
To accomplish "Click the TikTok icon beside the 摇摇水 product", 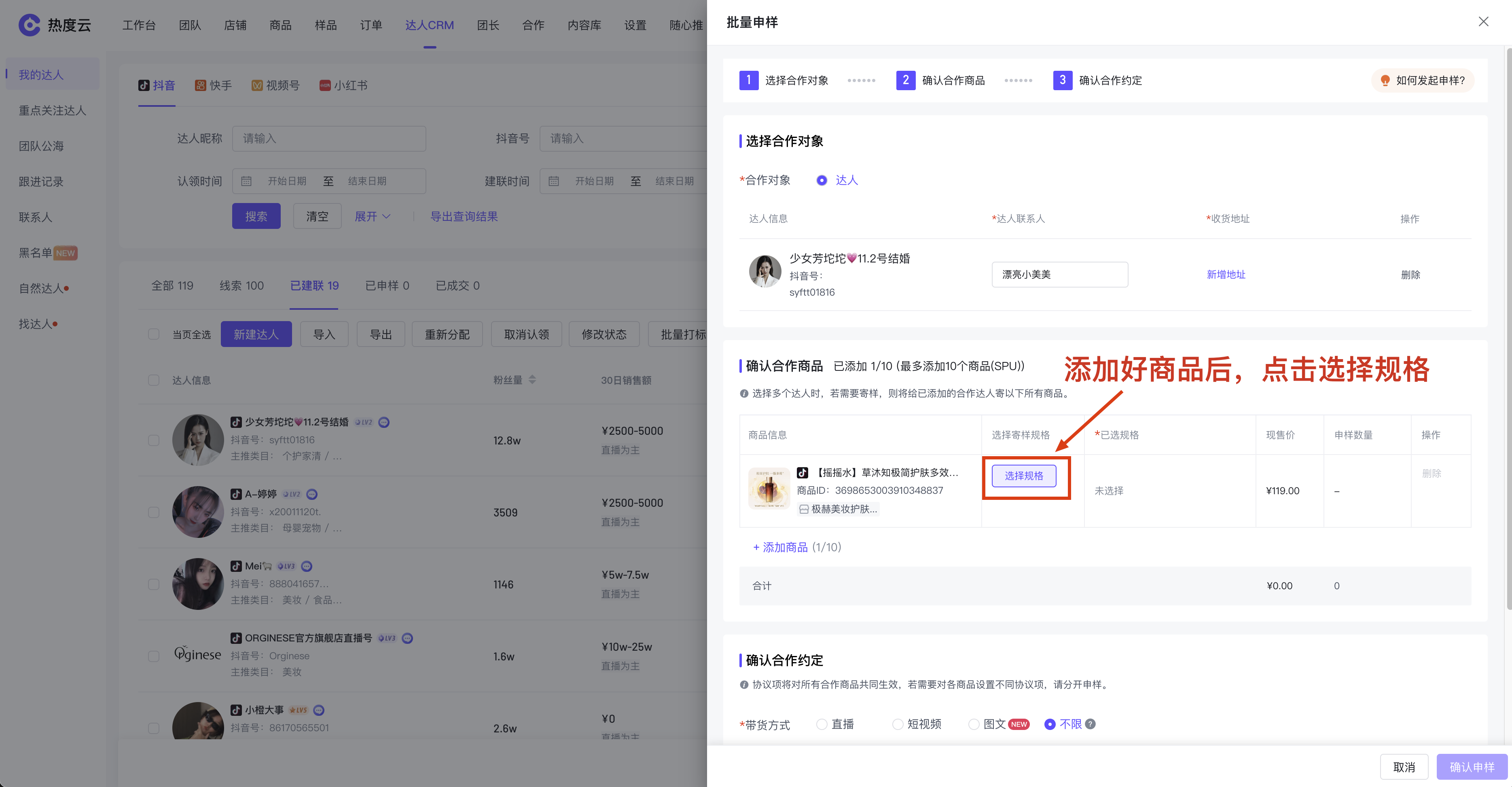I will 803,472.
